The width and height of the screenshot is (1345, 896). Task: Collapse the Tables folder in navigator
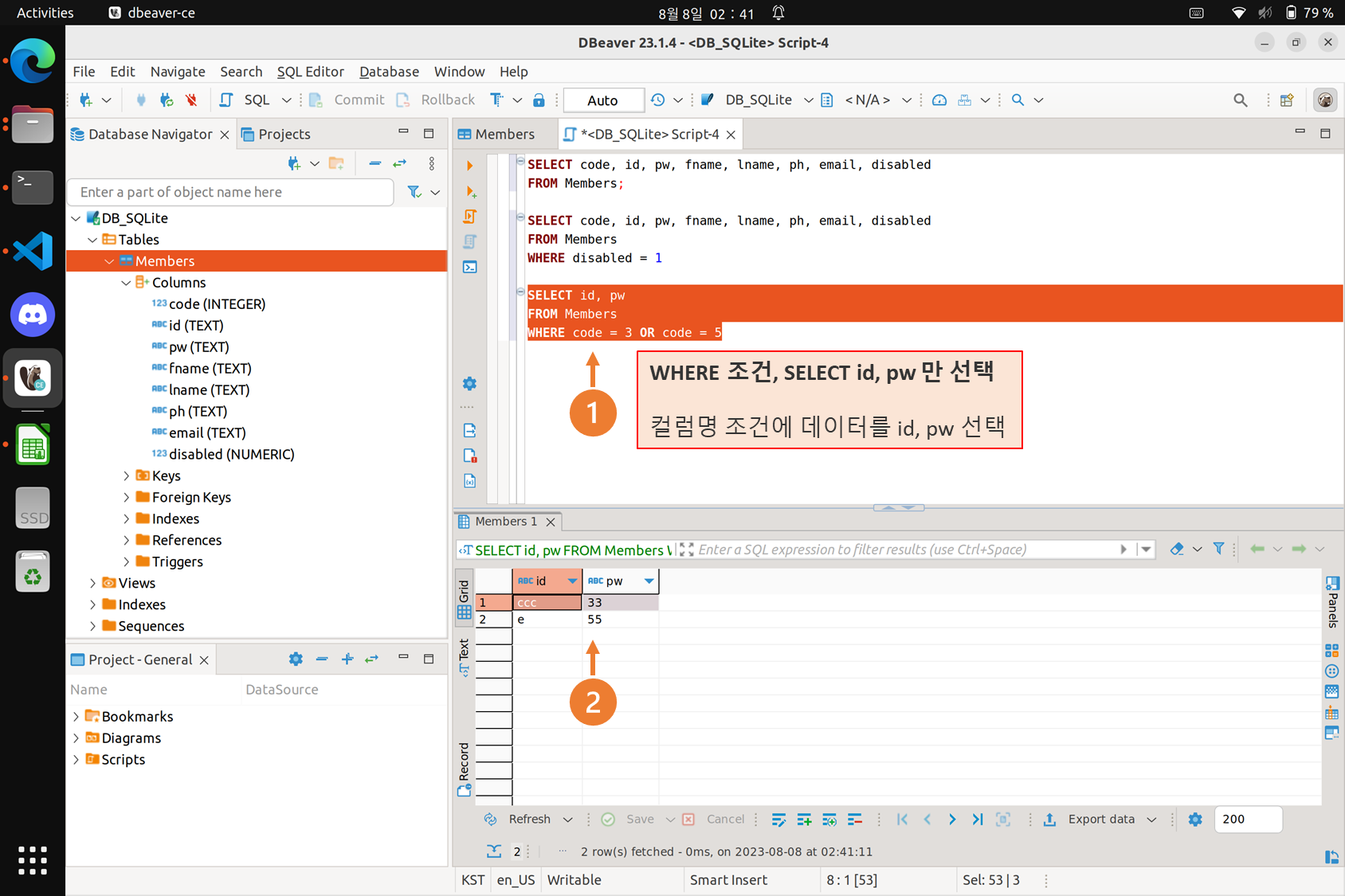[93, 240]
